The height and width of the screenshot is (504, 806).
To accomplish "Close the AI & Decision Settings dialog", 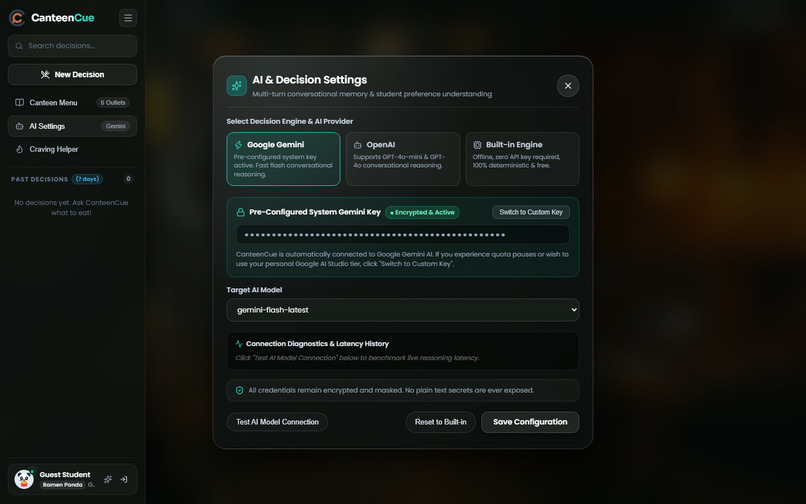I will click(568, 86).
